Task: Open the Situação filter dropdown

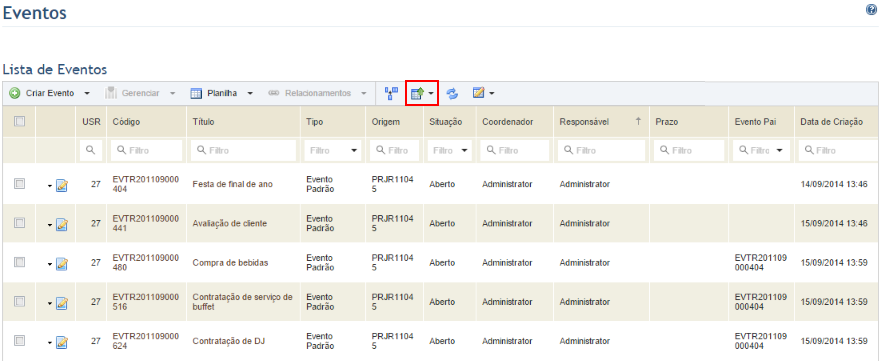Action: pyautogui.click(x=464, y=151)
